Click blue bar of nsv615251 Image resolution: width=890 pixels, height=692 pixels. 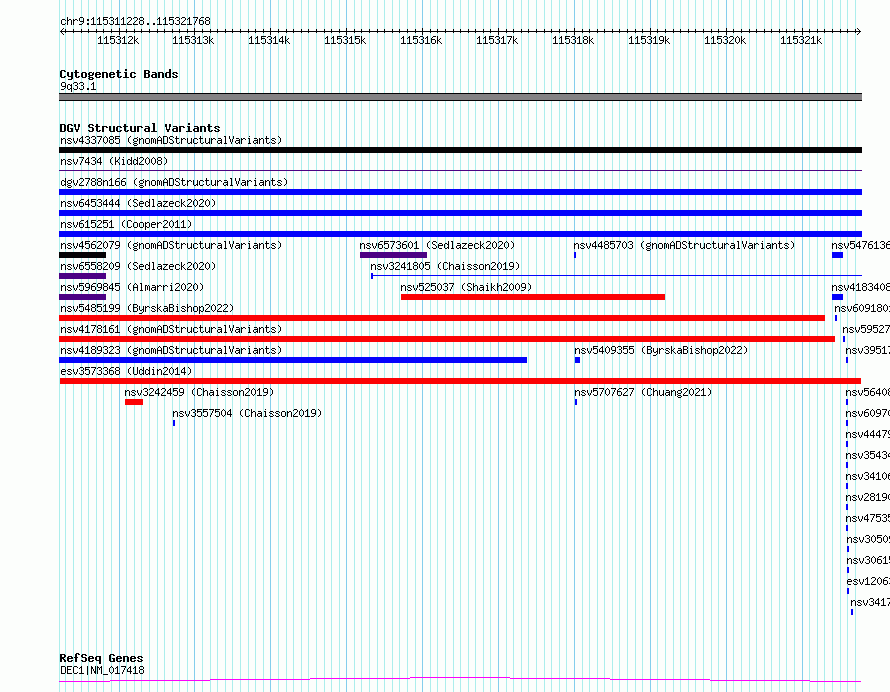[x=460, y=234]
